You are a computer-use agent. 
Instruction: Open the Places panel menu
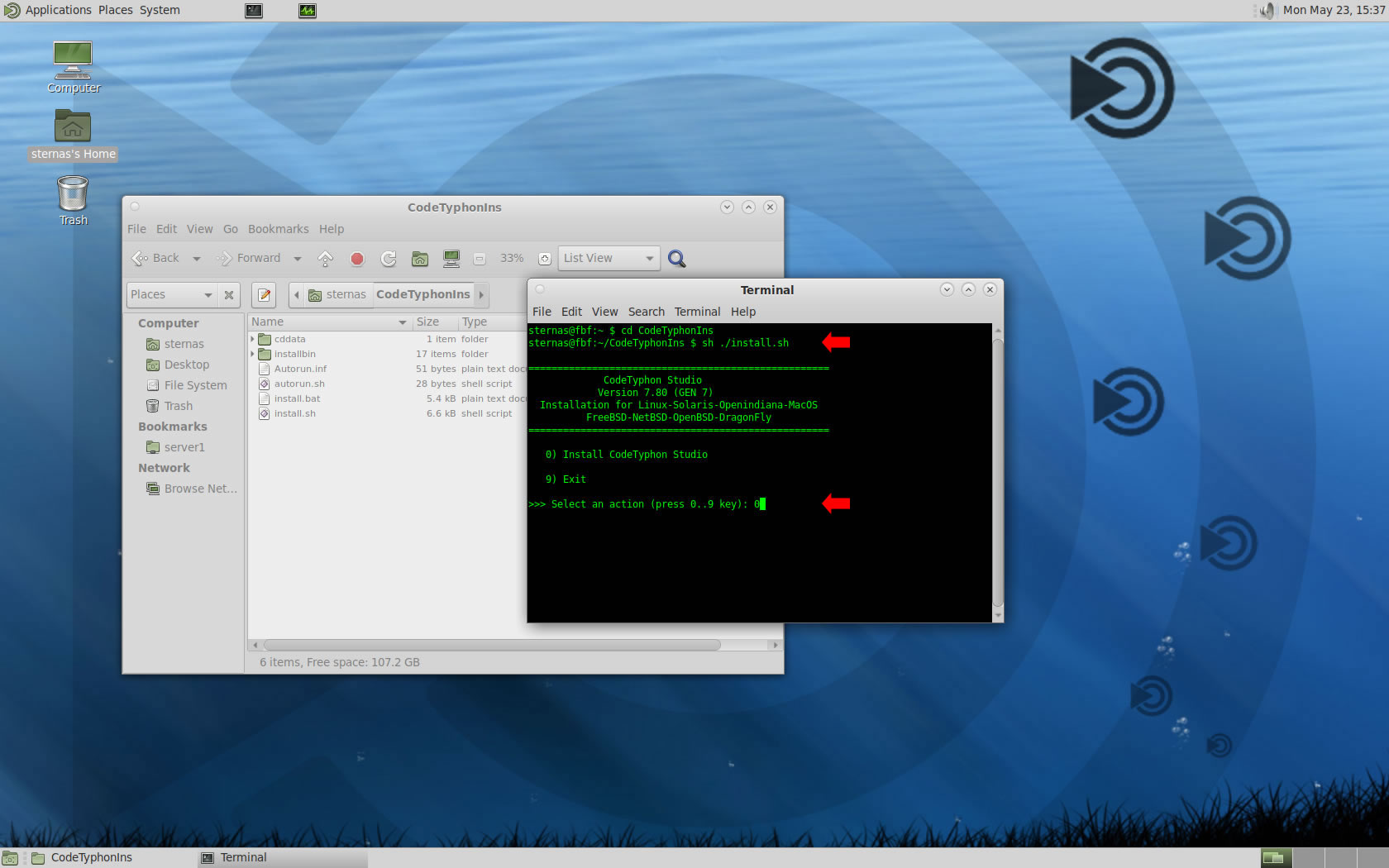(115, 10)
